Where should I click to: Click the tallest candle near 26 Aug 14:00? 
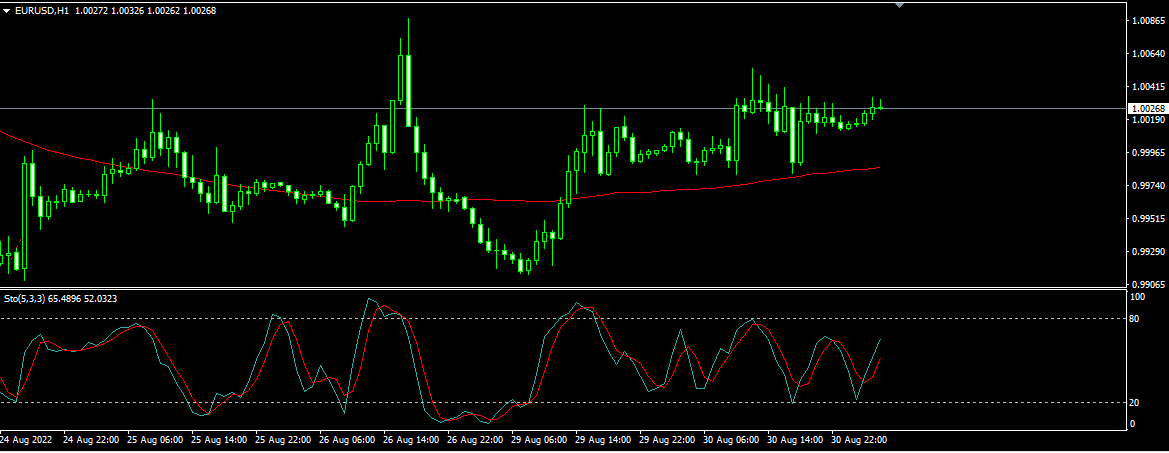pyautogui.click(x=409, y=89)
